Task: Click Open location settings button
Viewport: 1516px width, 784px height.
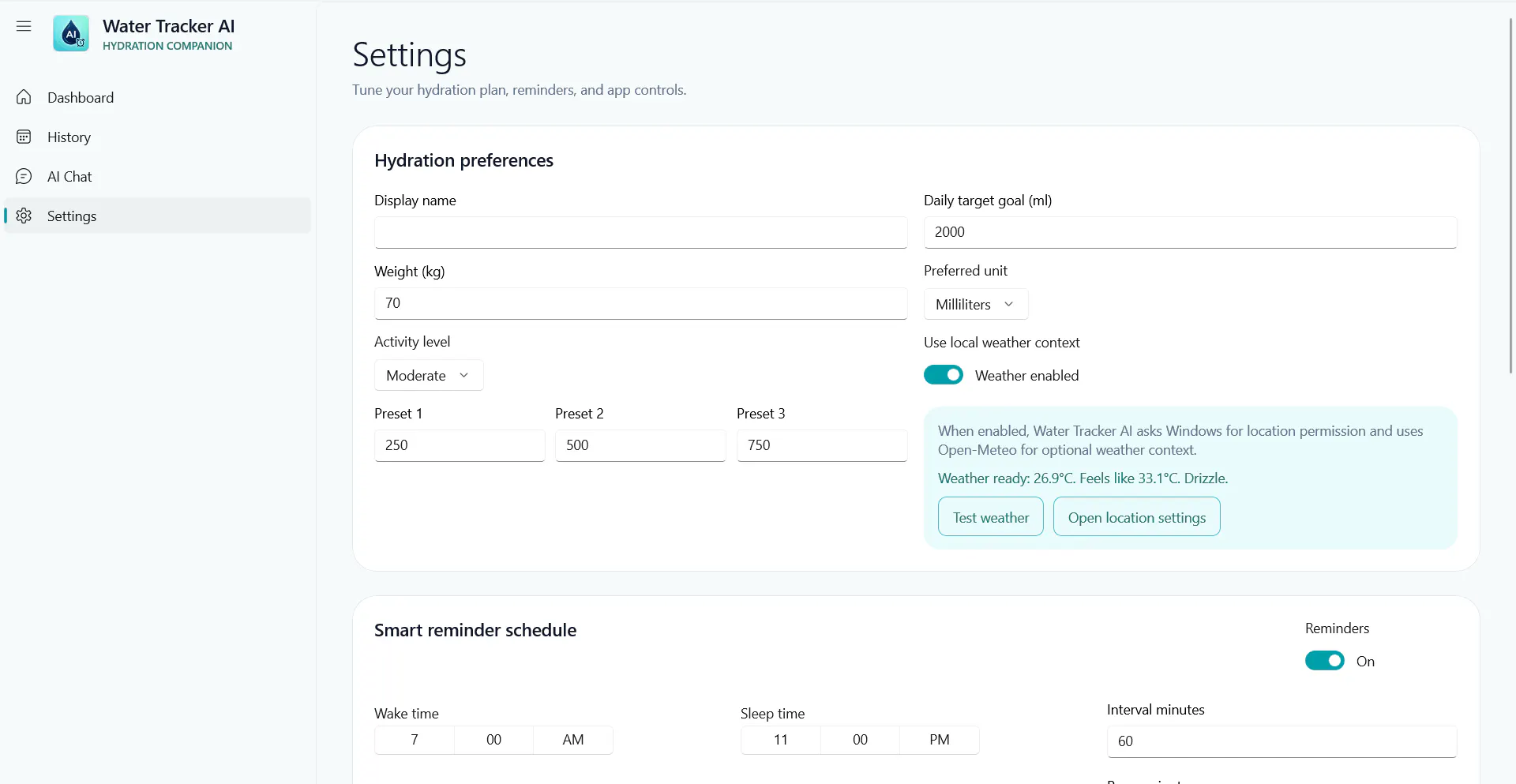Action: tap(1137, 517)
